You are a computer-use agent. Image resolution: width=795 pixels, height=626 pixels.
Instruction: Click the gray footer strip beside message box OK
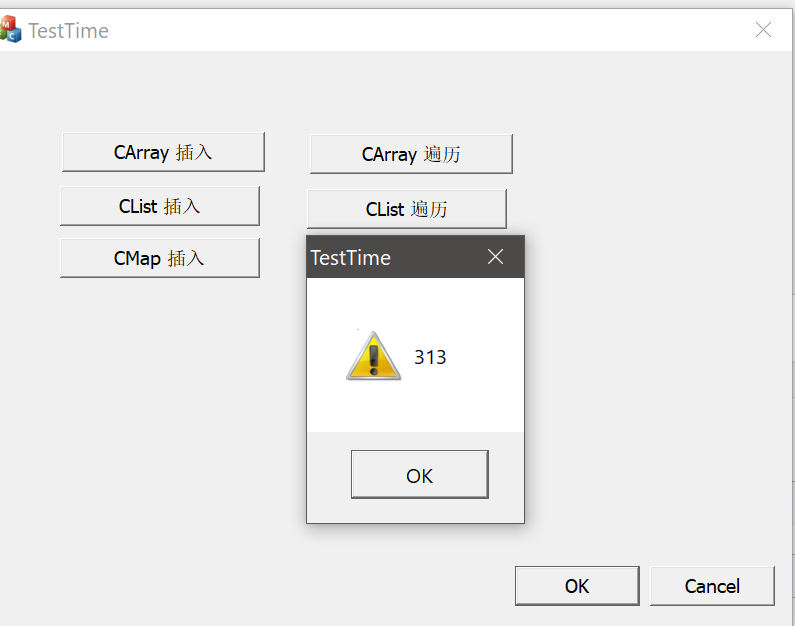coord(506,476)
